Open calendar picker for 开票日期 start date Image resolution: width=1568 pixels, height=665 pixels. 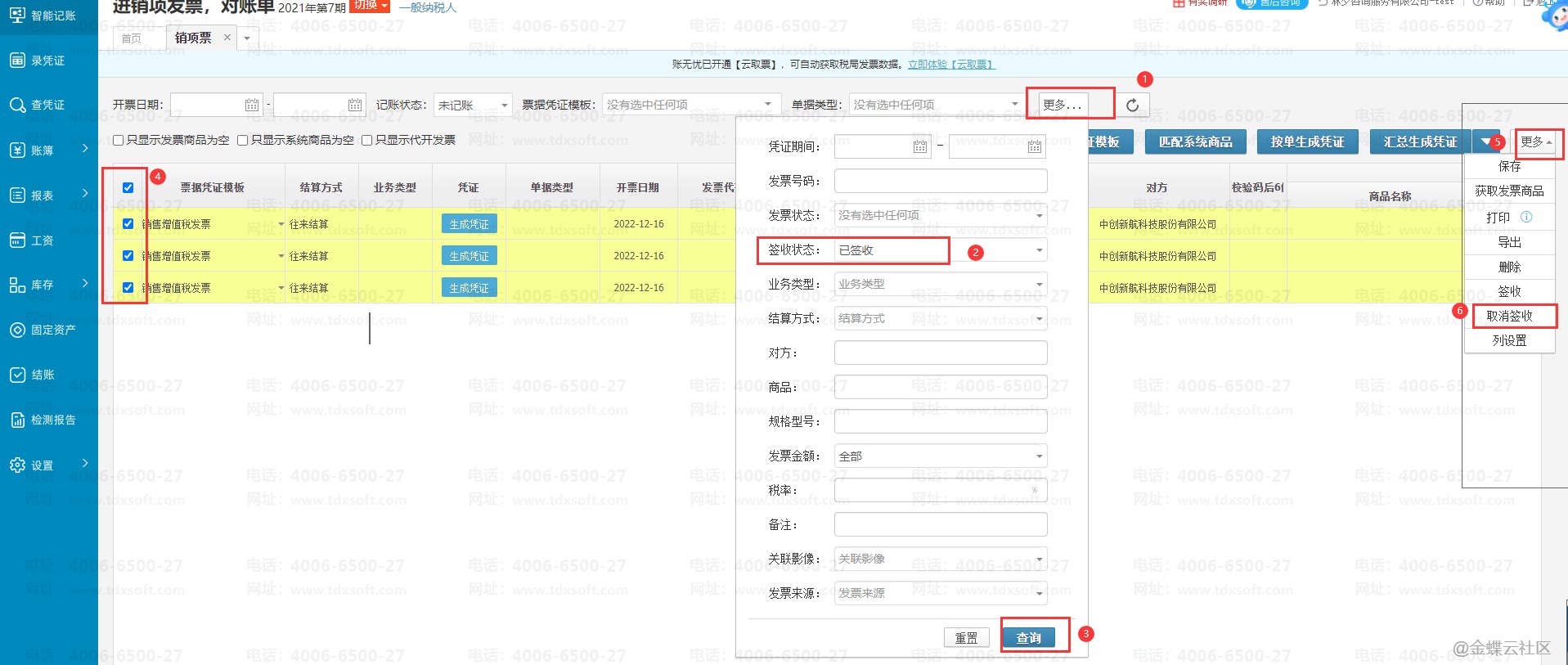coord(252,105)
